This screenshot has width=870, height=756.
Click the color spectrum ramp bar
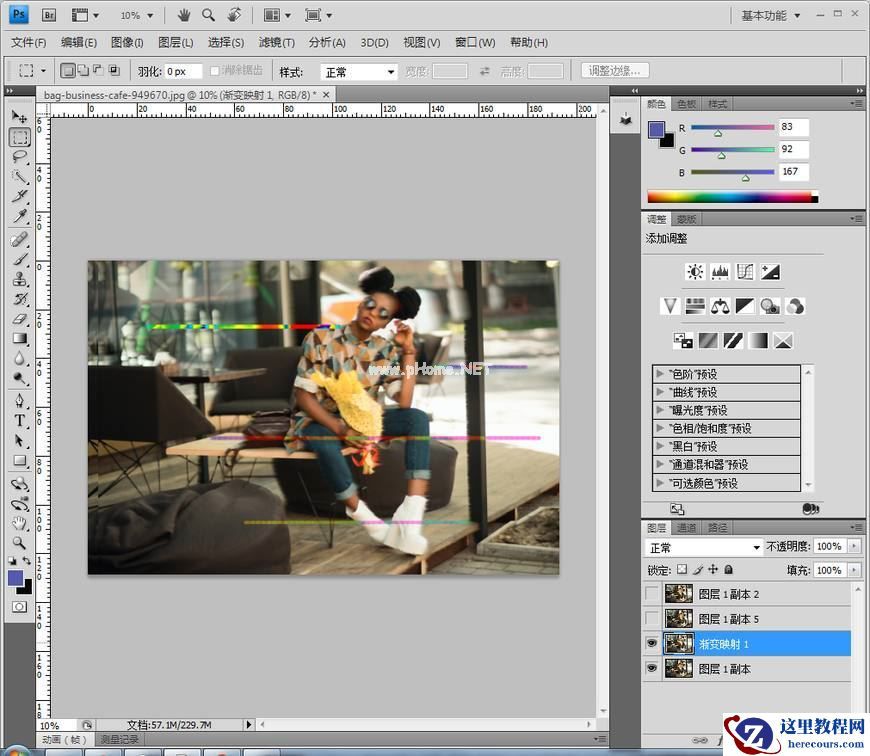click(x=731, y=197)
